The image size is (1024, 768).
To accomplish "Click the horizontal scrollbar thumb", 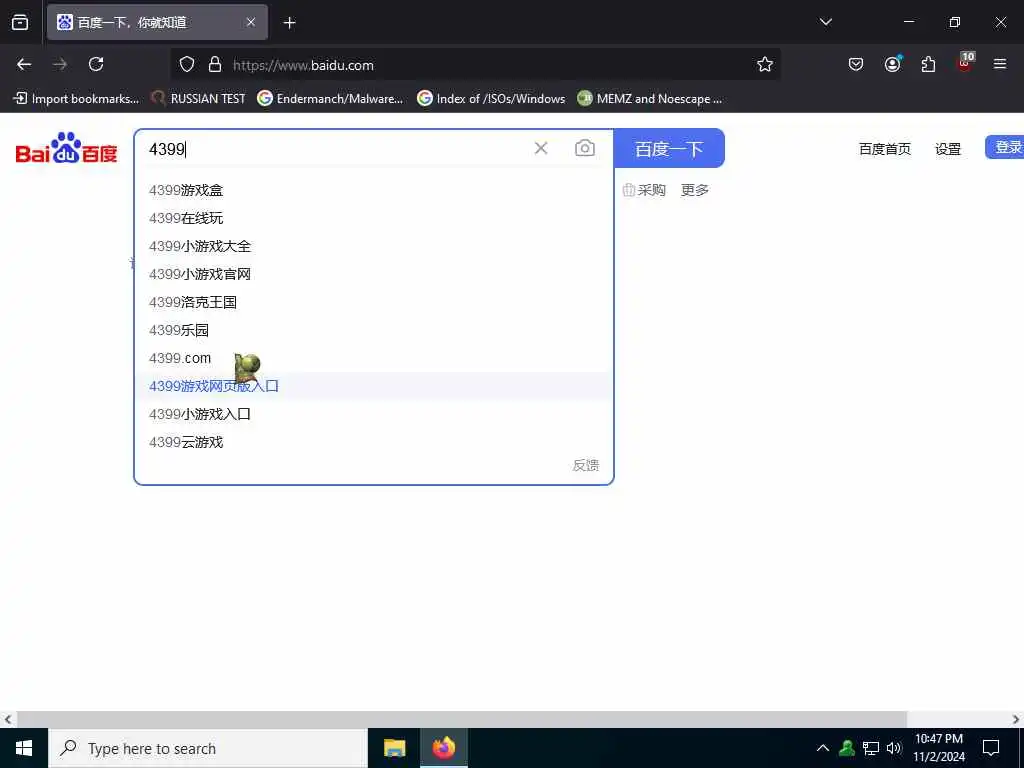I will [x=462, y=719].
